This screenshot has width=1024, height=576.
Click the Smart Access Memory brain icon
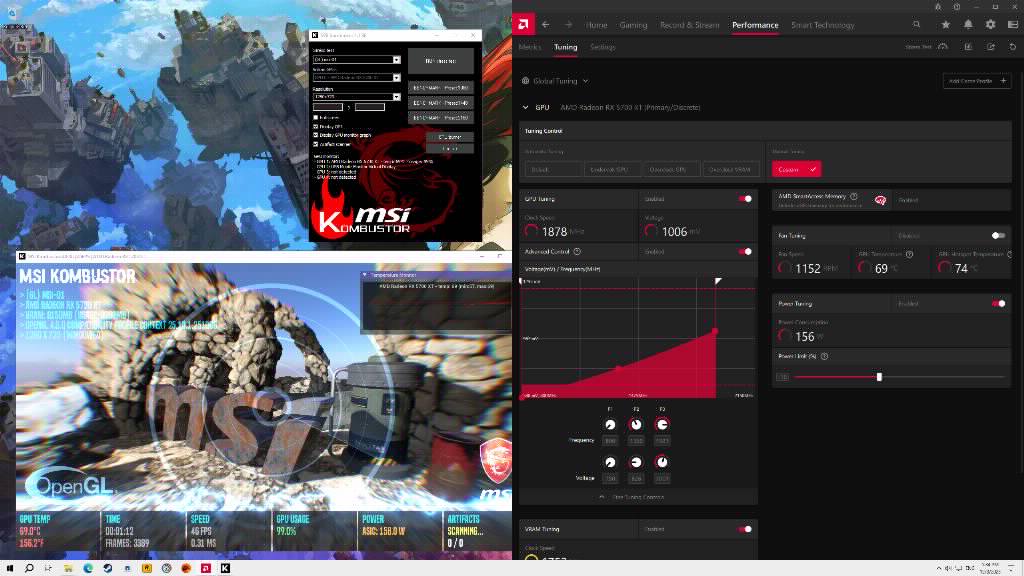click(x=880, y=200)
